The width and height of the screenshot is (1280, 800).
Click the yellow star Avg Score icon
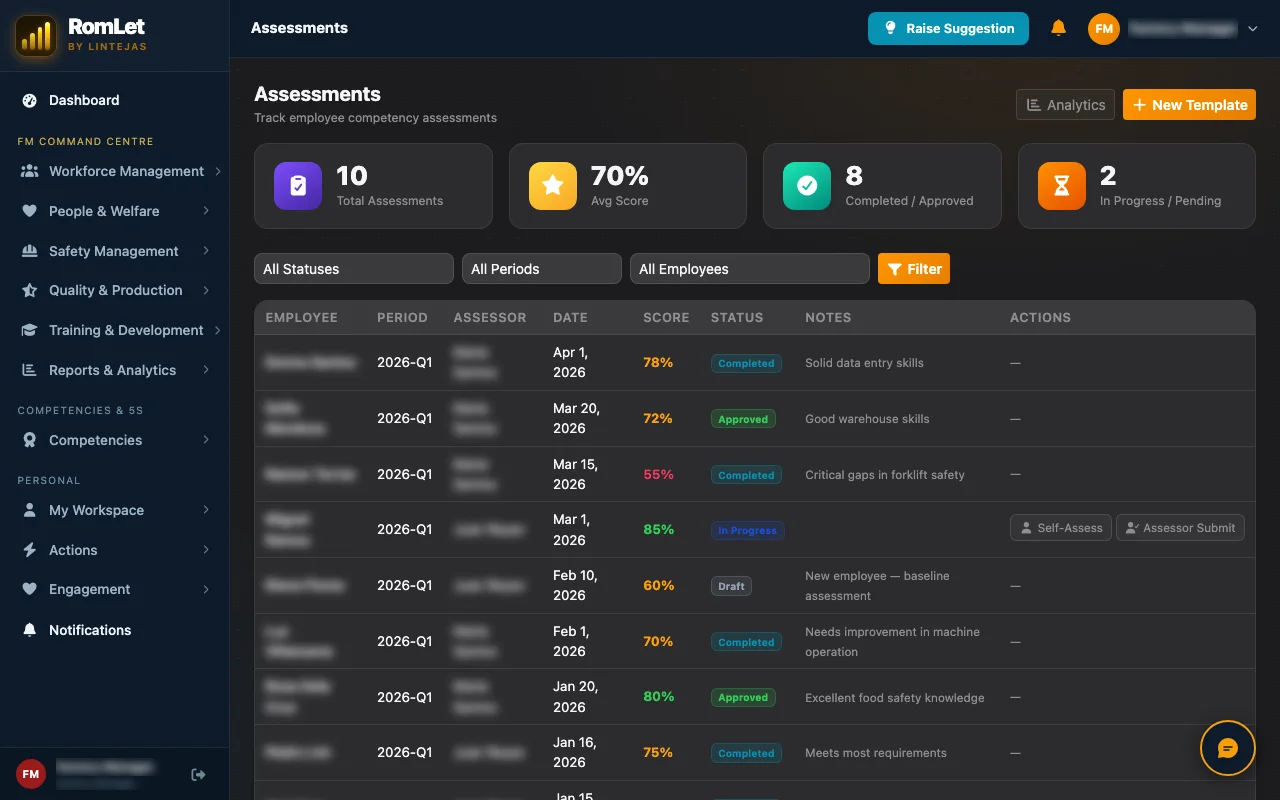(x=553, y=186)
